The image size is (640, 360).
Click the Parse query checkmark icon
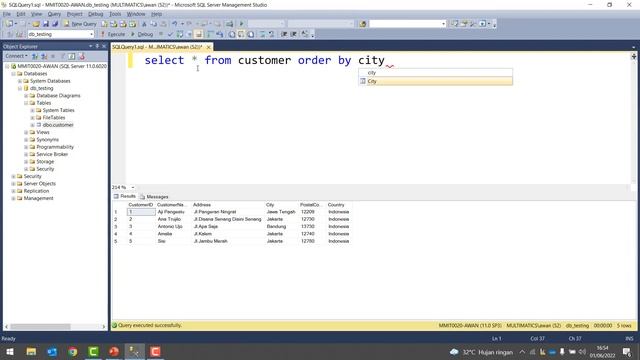pyautogui.click(x=170, y=34)
